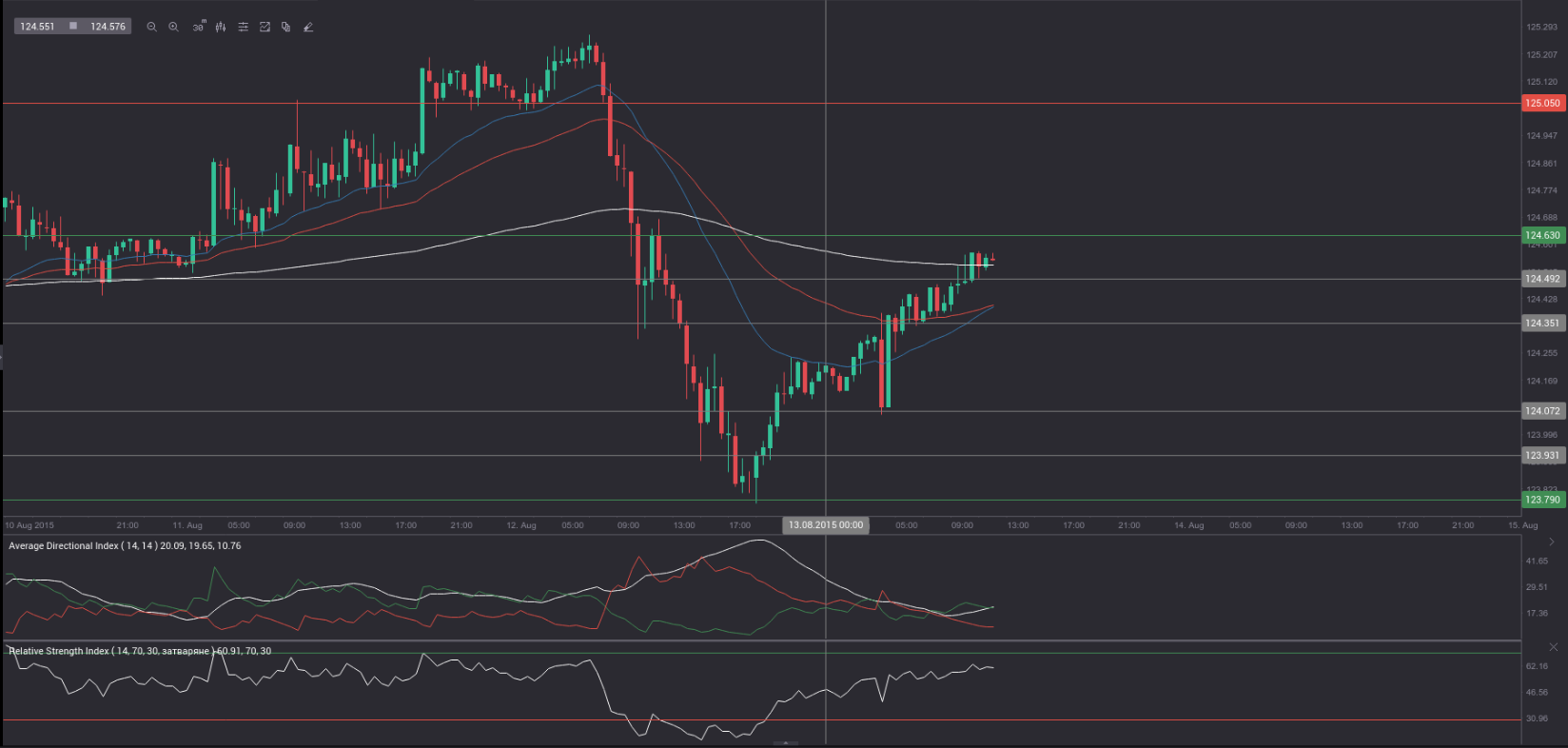Click the Relative Strength Index label
The image size is (1568, 748).
[x=139, y=651]
